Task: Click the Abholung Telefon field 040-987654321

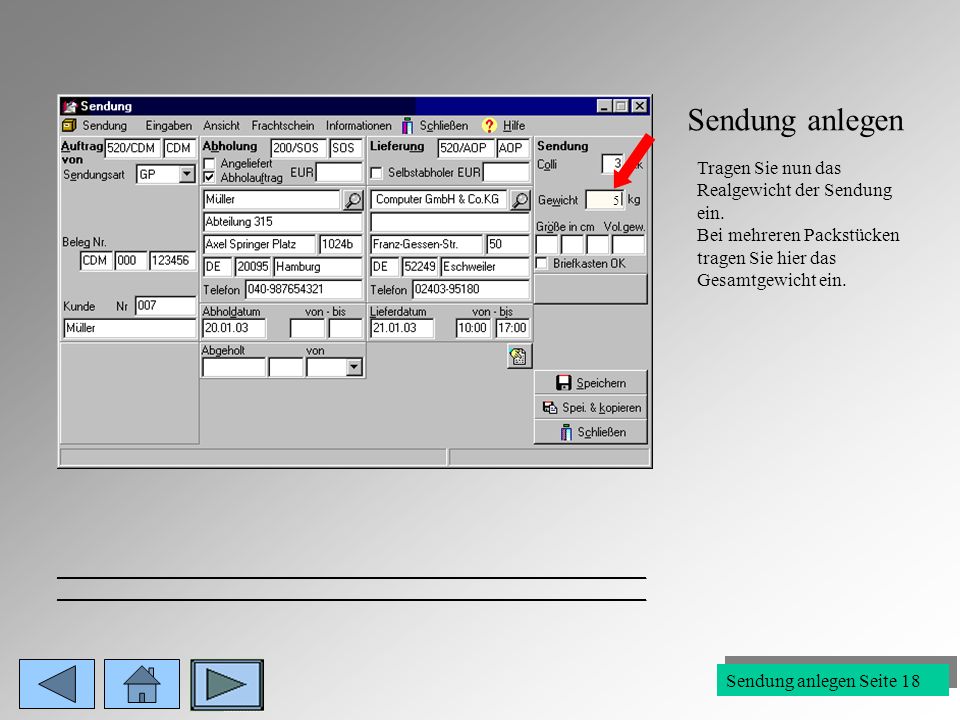Action: tap(304, 289)
